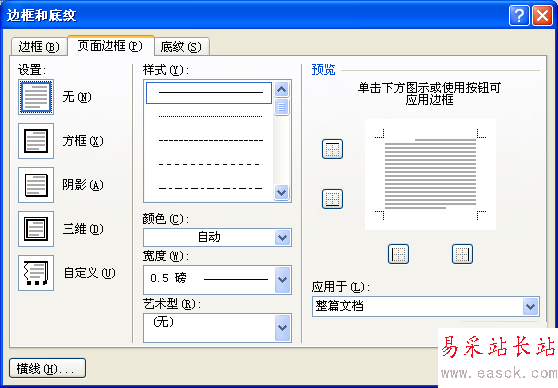Click the style list scrollbar thumb
Screen dimensions: 558x388
pyautogui.click(x=281, y=107)
